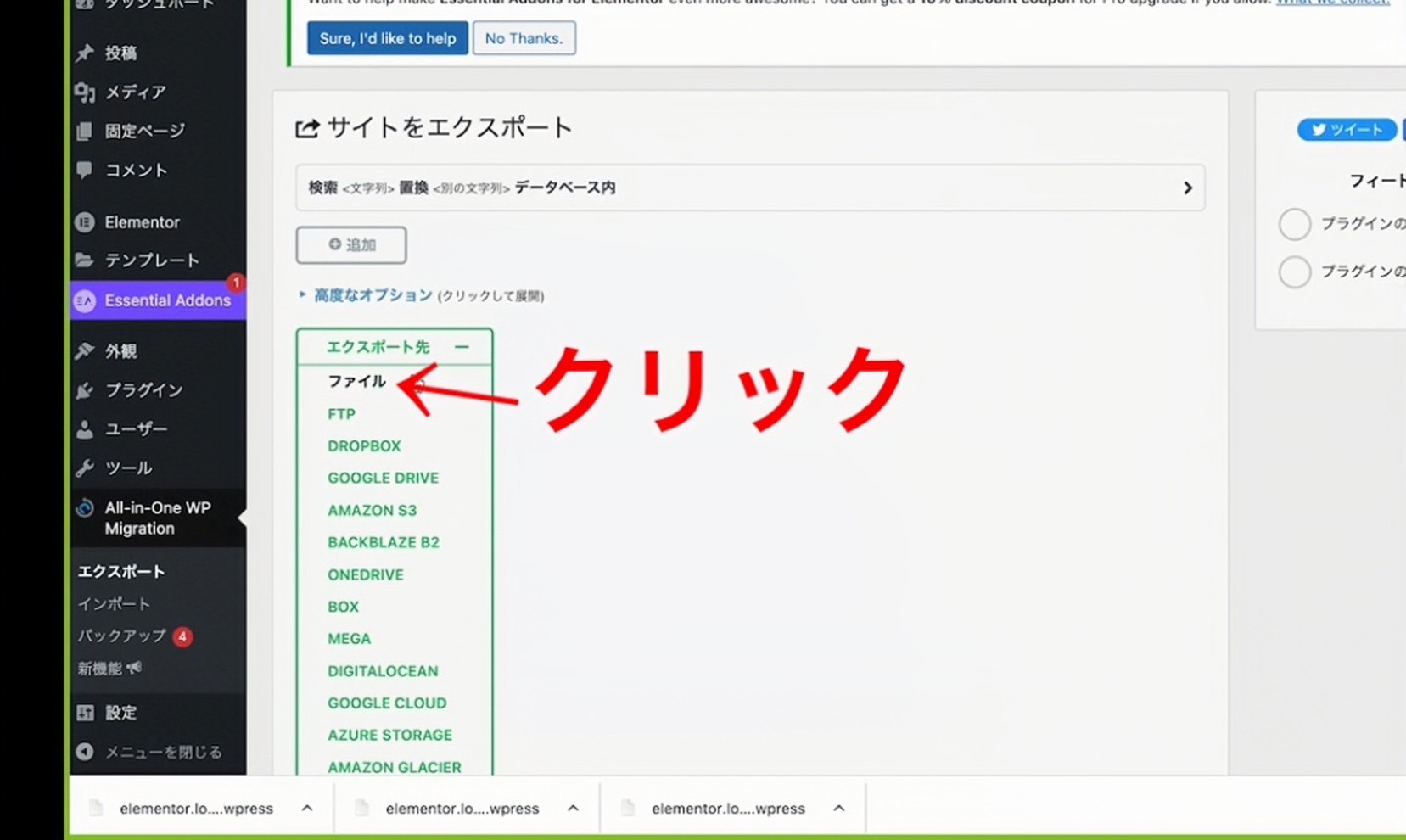Choose MEGA as export destination

[350, 639]
